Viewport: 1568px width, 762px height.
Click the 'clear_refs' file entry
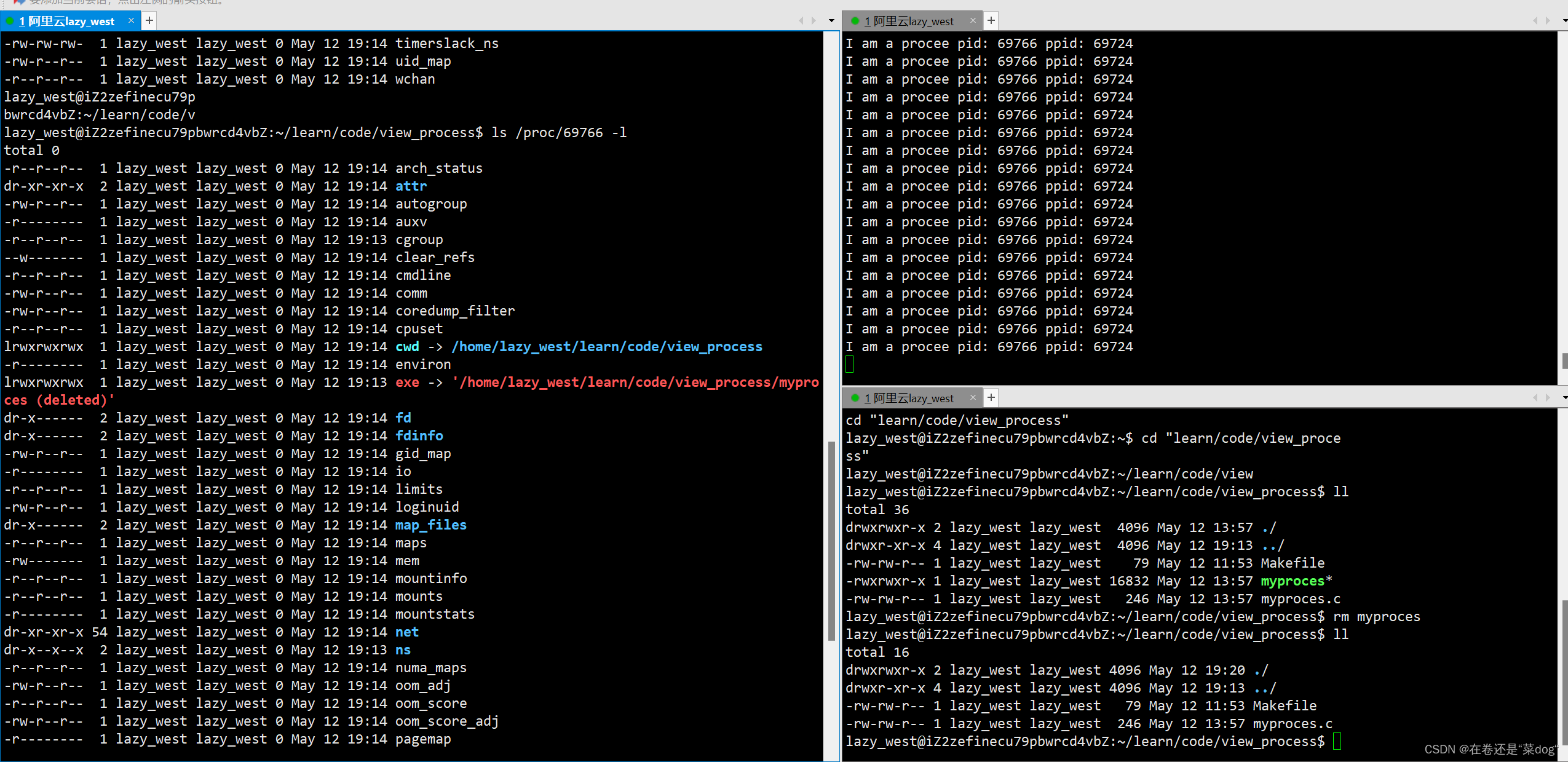click(434, 257)
